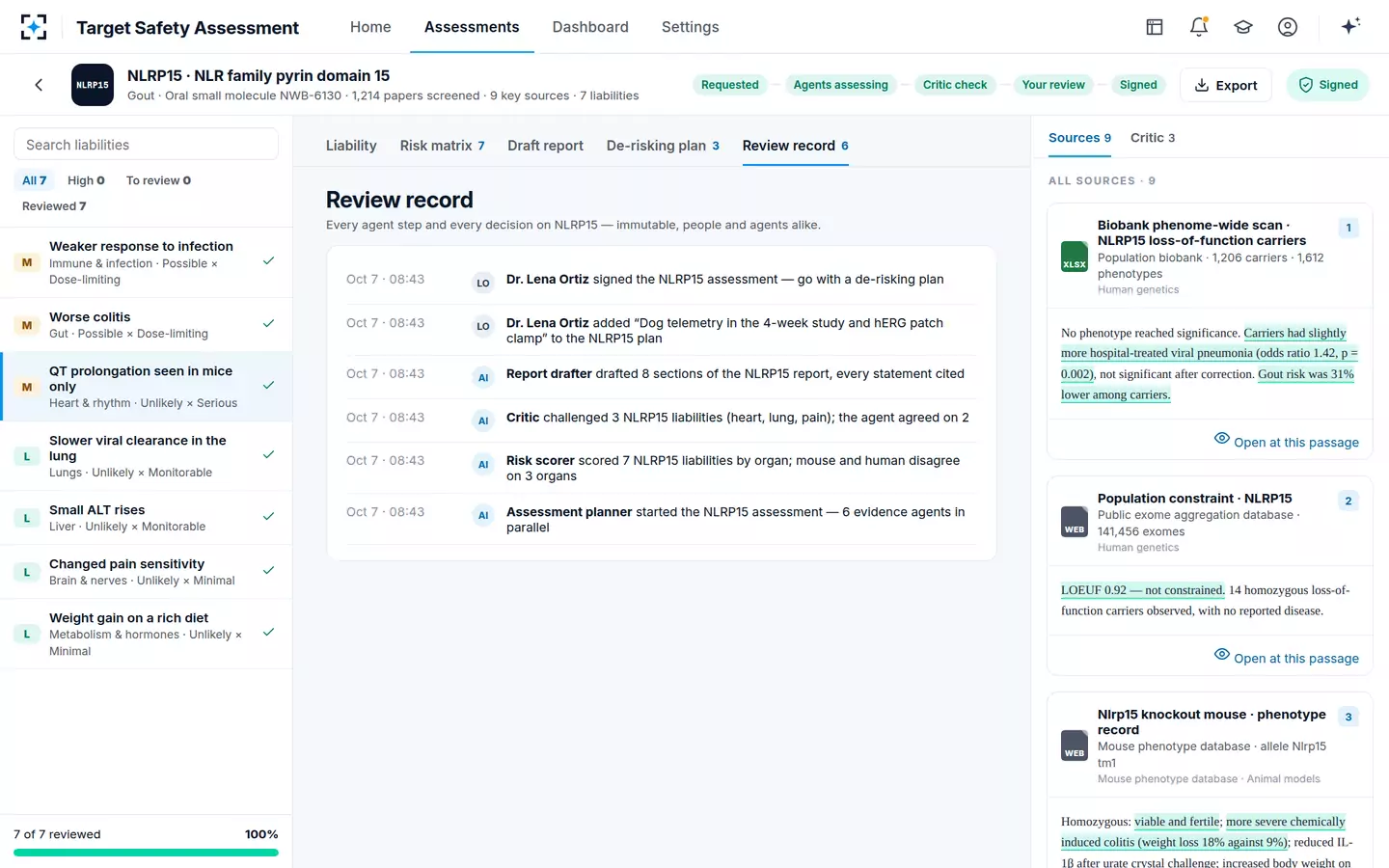Click XLSX file icon on Biobank source
Image resolution: width=1389 pixels, height=868 pixels.
click(x=1075, y=257)
